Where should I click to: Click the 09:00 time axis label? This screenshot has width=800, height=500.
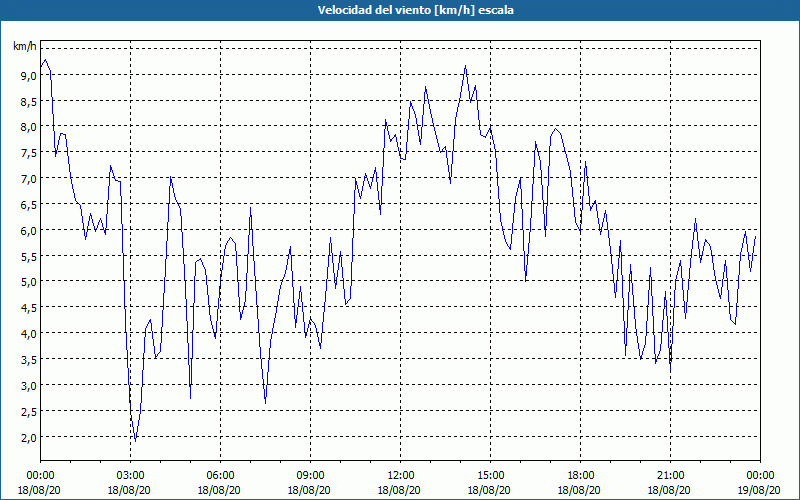pos(310,476)
